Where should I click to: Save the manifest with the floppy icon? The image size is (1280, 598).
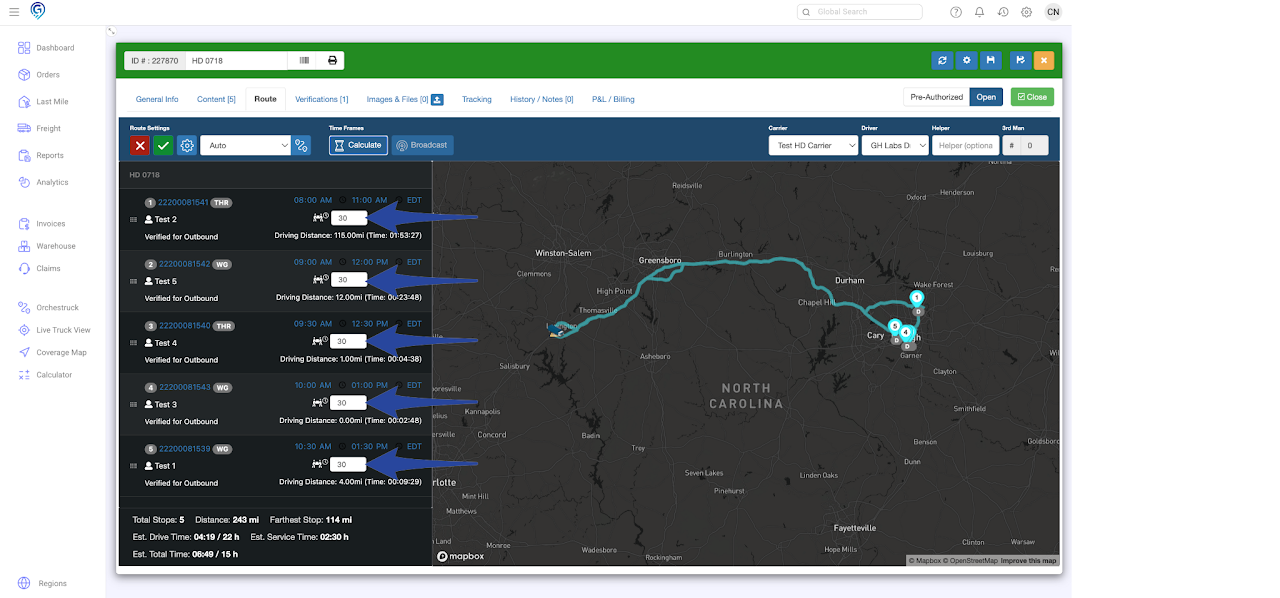click(990, 60)
